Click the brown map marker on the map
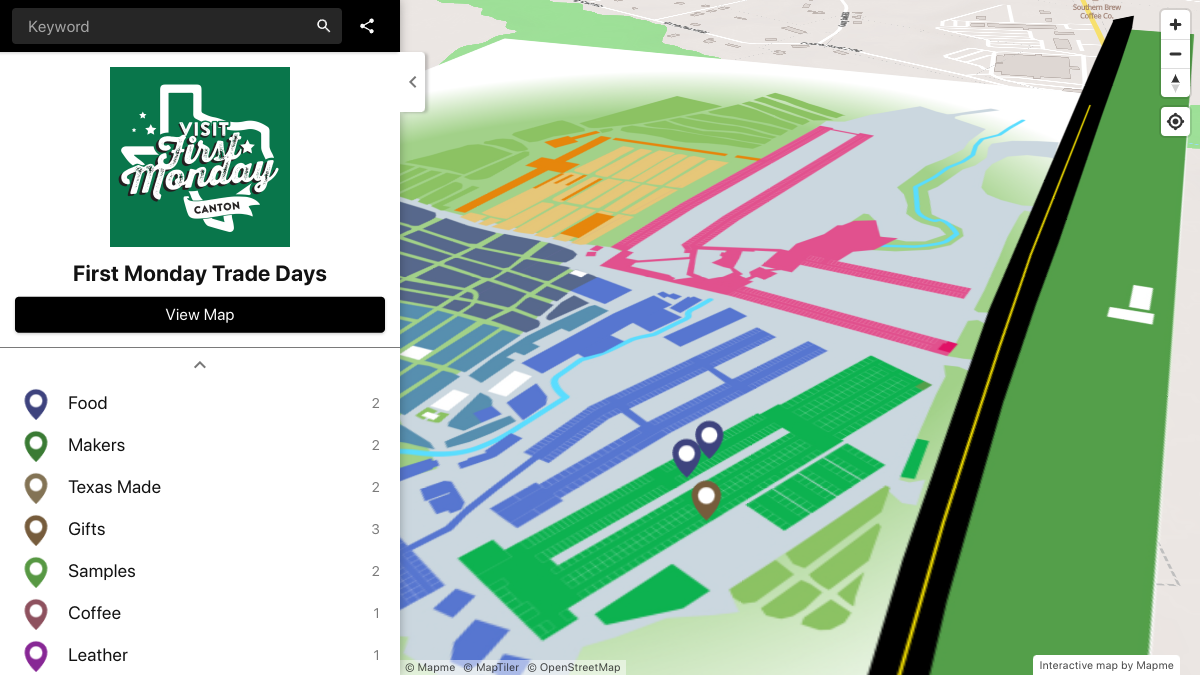The width and height of the screenshot is (1200, 675). pyautogui.click(x=706, y=499)
